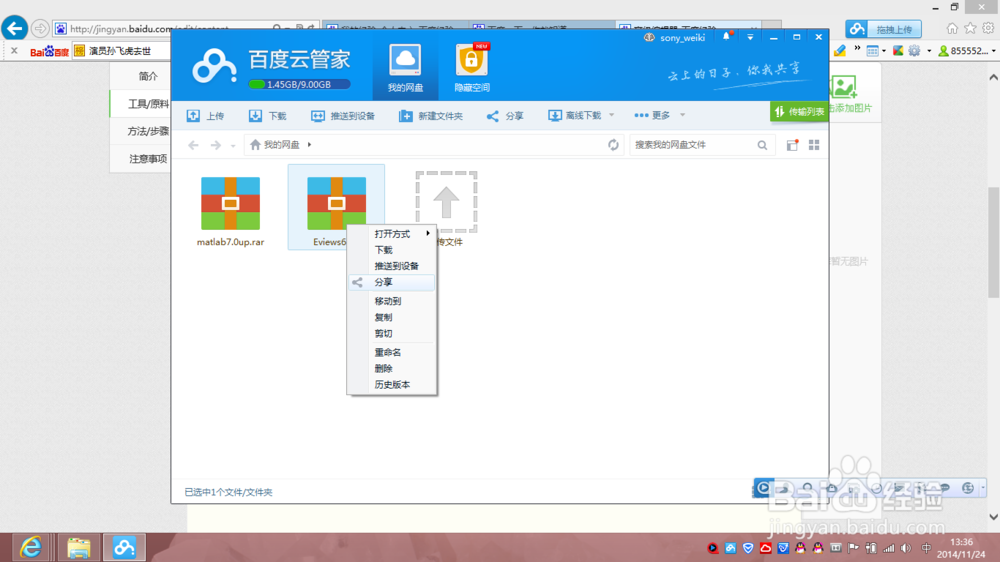The width and height of the screenshot is (1000, 562).
Task: Click the 离线下载 offline download button
Action: tap(575, 115)
